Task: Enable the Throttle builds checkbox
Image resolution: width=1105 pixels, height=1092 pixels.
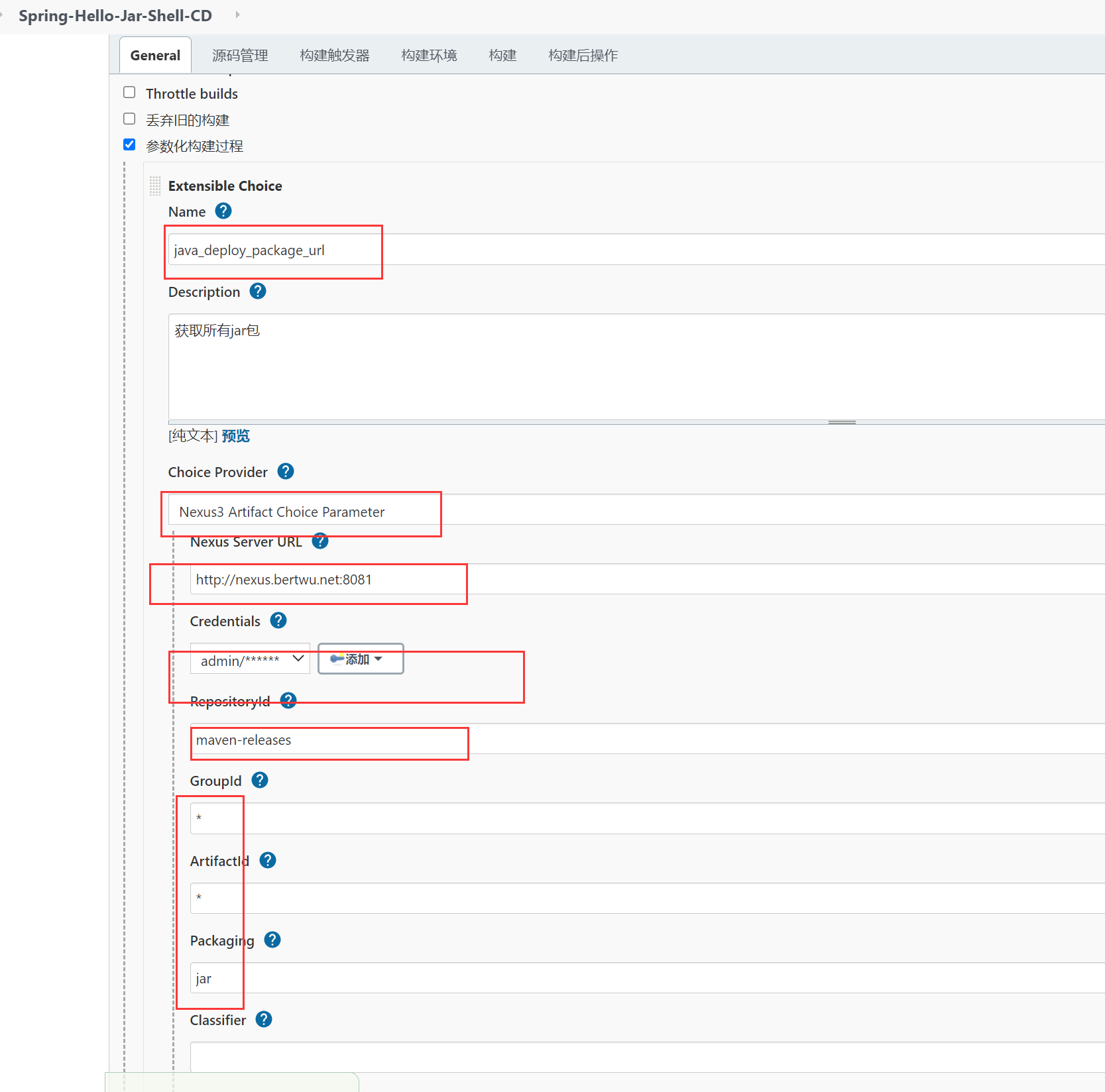Action: [x=129, y=92]
